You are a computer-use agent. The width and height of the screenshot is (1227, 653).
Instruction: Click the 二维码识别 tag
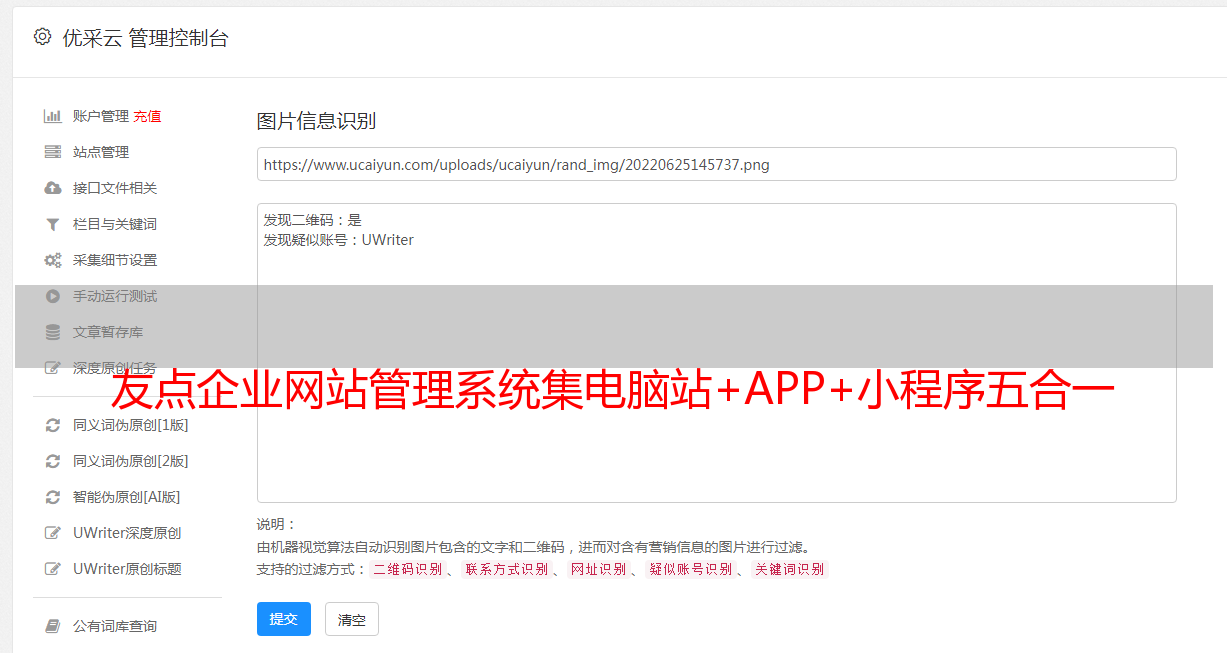pos(408,569)
